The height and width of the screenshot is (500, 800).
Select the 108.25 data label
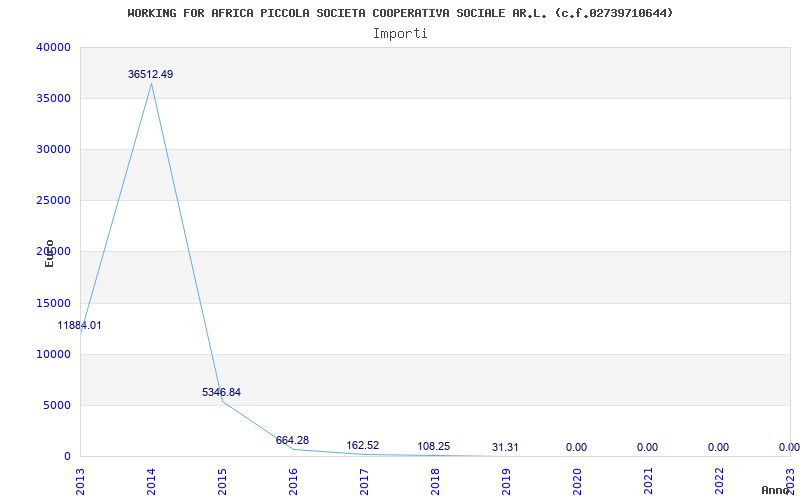[x=434, y=446]
